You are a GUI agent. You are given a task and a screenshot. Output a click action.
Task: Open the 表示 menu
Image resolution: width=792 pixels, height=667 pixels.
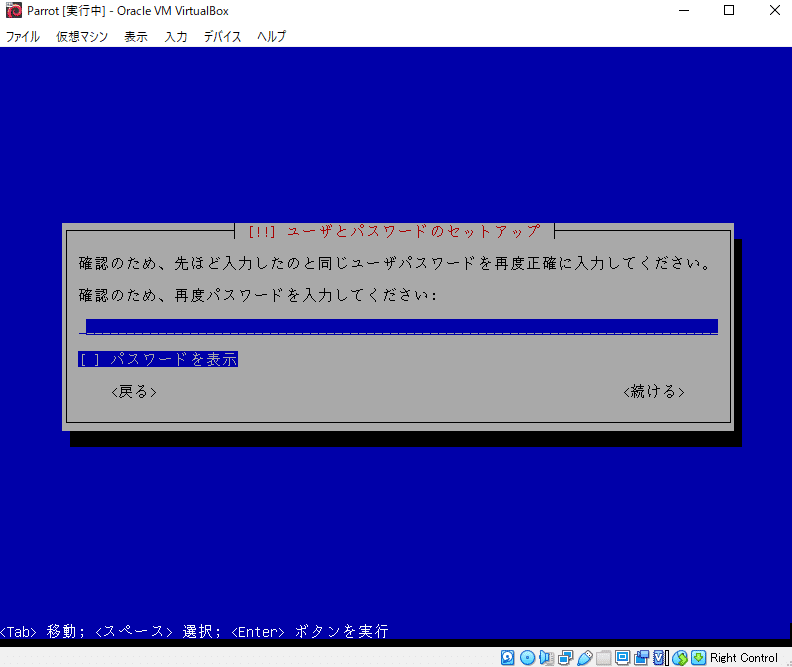(x=136, y=36)
